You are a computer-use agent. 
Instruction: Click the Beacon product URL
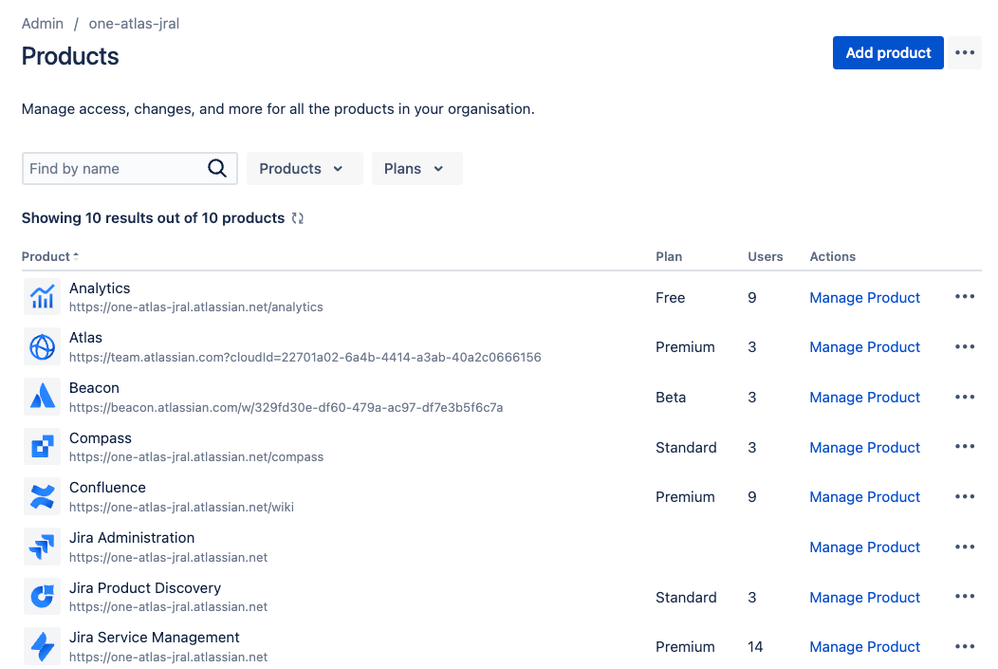point(286,407)
